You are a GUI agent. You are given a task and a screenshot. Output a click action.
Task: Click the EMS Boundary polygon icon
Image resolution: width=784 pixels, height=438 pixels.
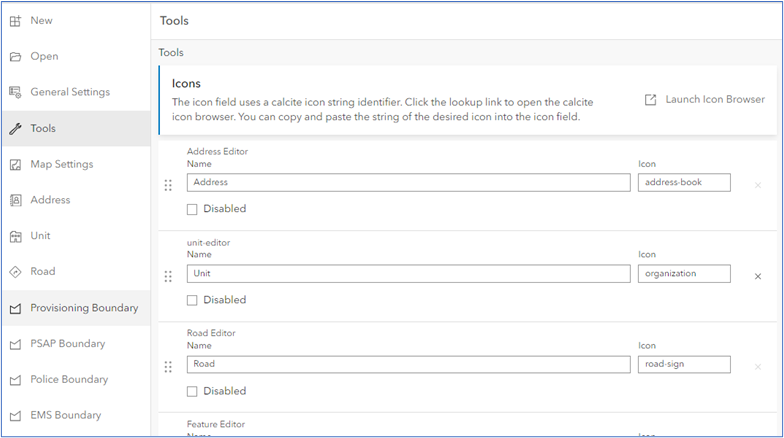coord(16,416)
